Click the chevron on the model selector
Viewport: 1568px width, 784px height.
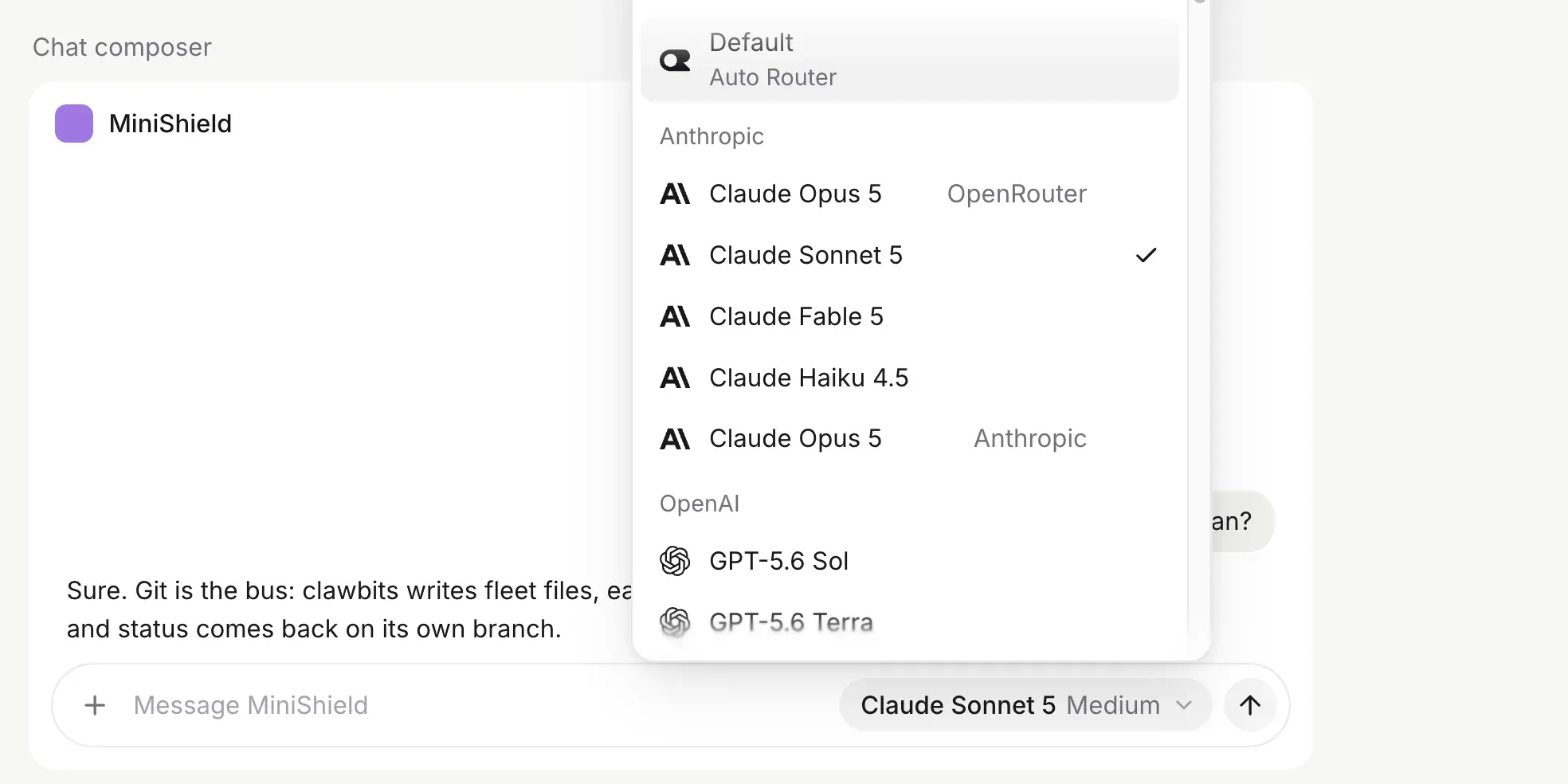1184,705
